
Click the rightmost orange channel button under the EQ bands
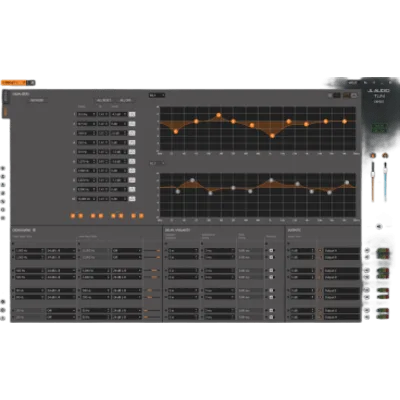point(141,216)
